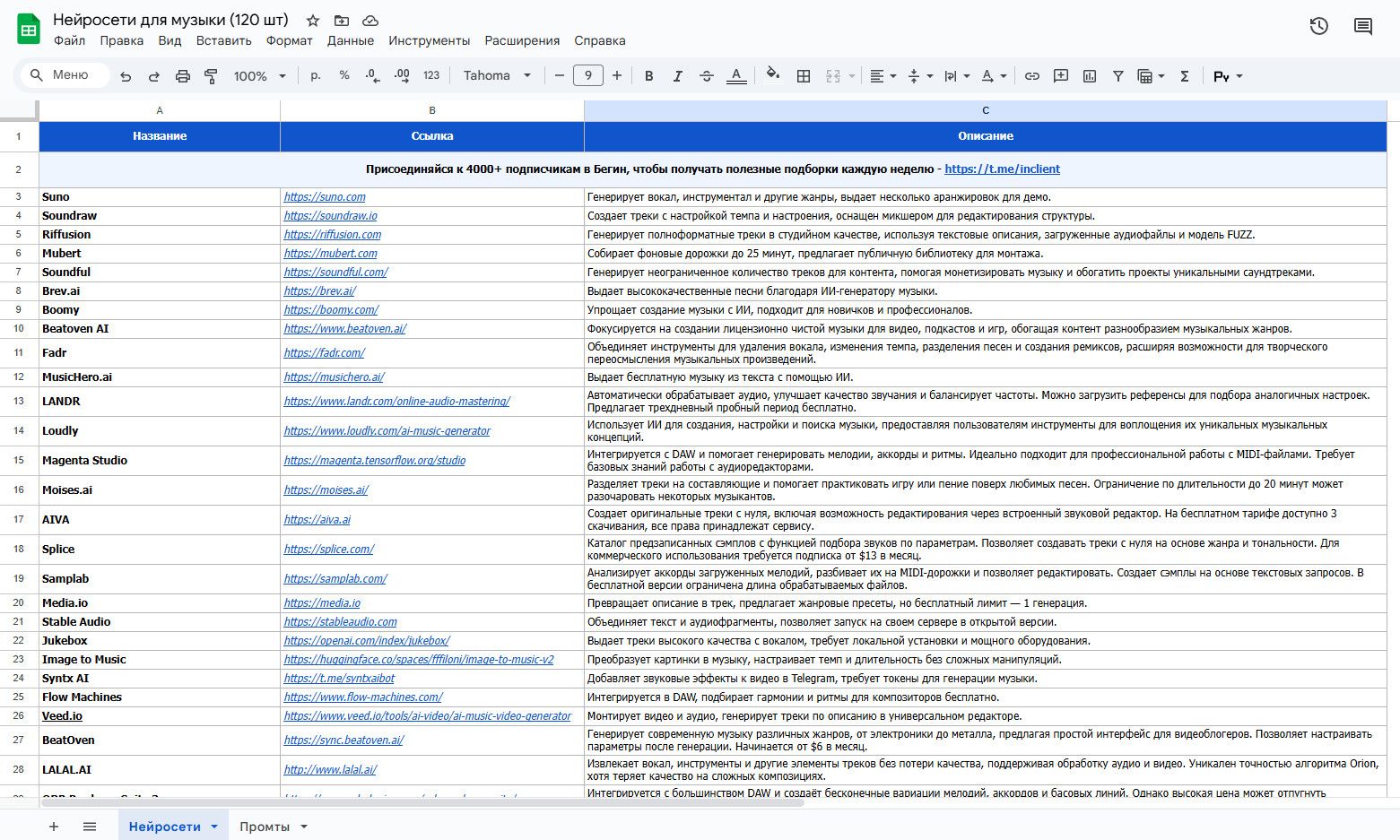Click the insert link icon
This screenshot has height=840, width=1400.
pyautogui.click(x=1032, y=76)
